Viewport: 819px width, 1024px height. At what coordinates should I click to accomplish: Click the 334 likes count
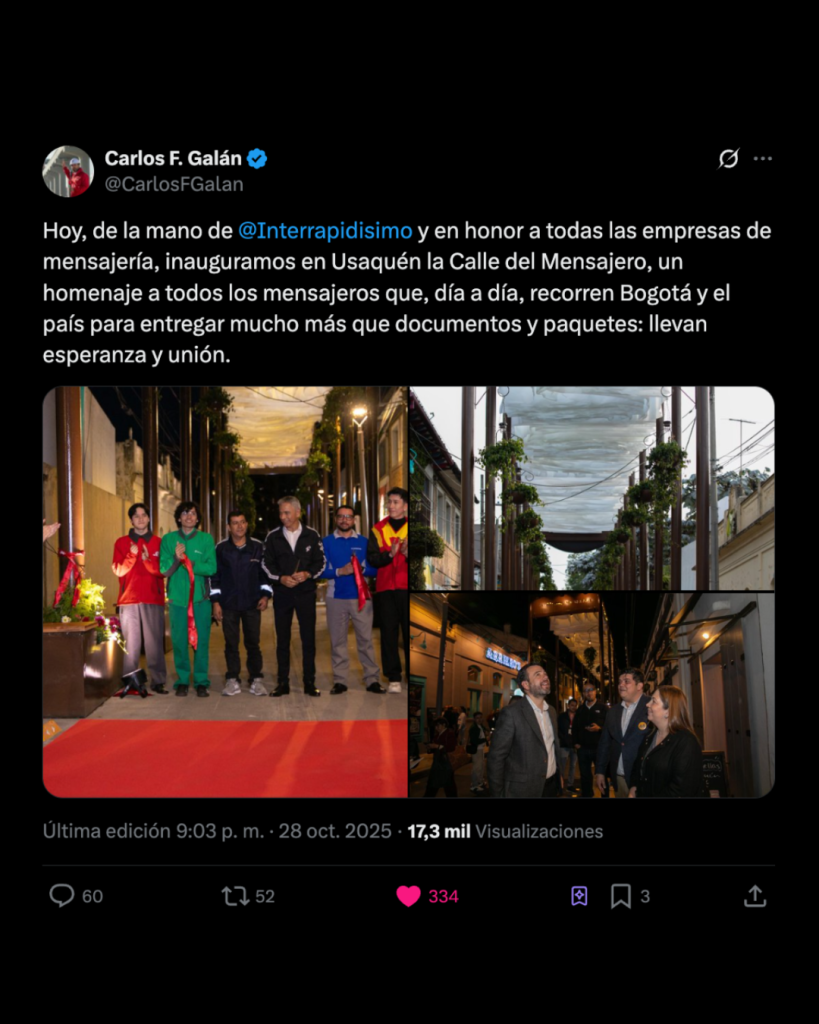[x=443, y=897]
